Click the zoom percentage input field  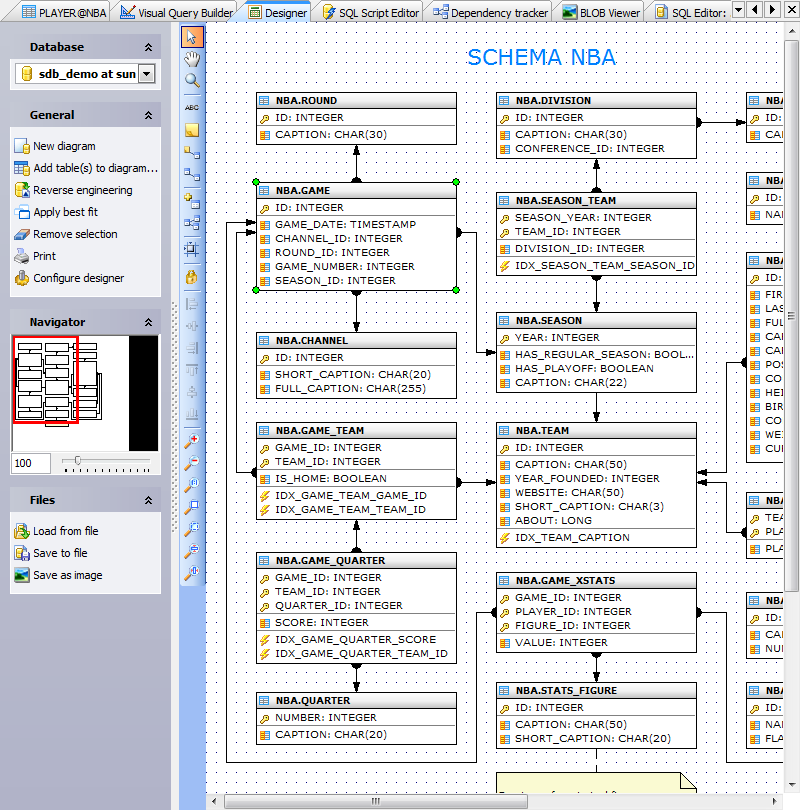[31, 463]
